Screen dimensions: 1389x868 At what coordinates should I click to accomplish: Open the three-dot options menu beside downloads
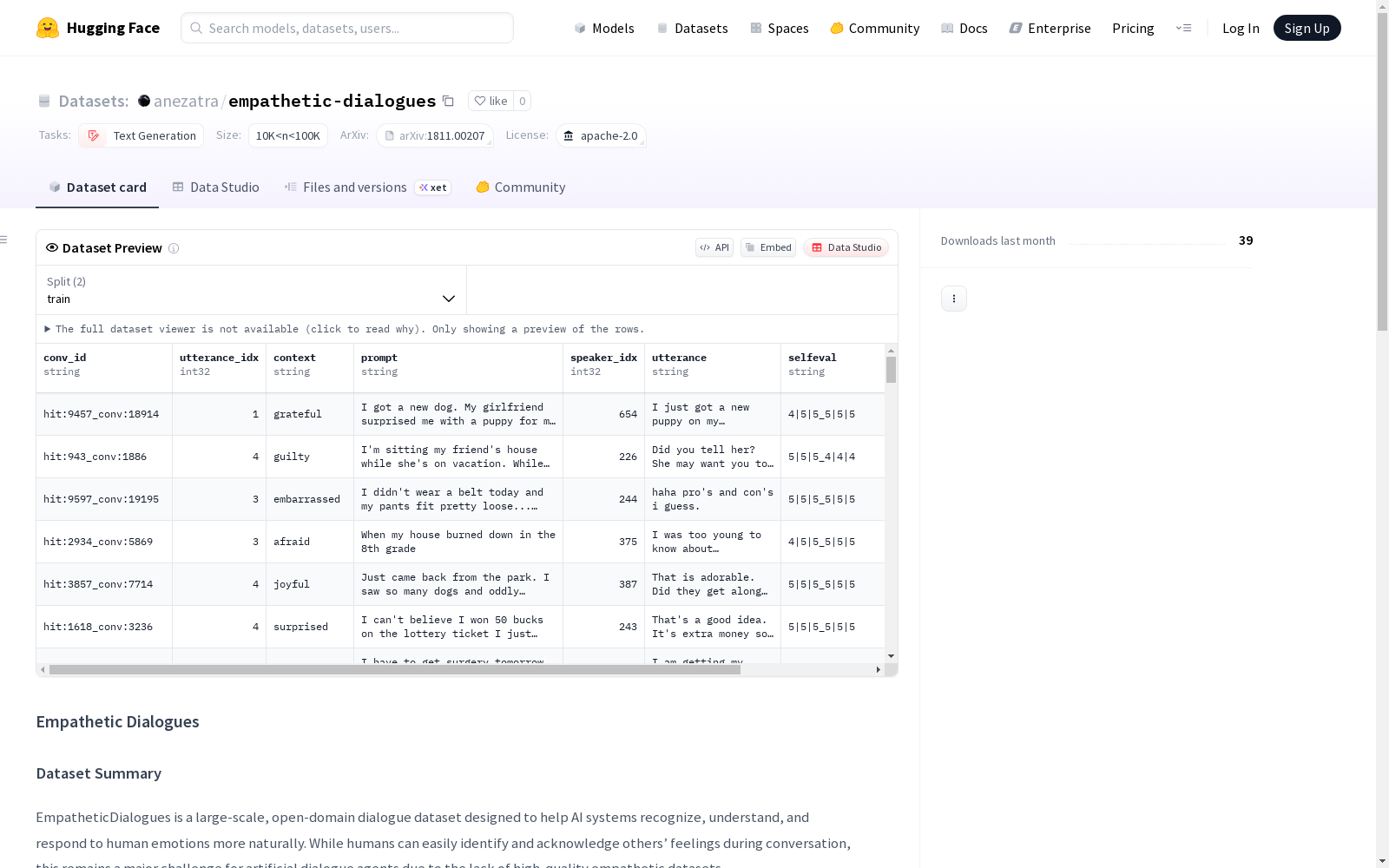click(x=954, y=299)
